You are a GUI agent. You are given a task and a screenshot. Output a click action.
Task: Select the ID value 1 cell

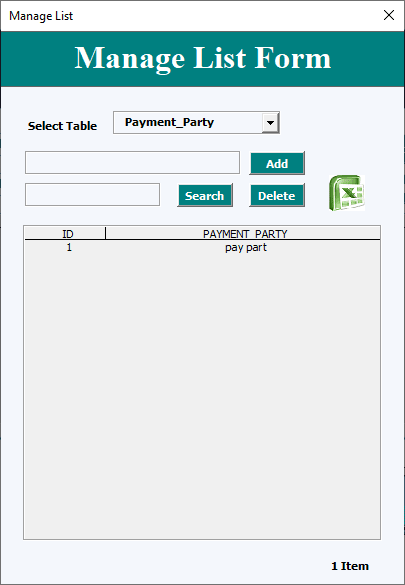pos(69,247)
